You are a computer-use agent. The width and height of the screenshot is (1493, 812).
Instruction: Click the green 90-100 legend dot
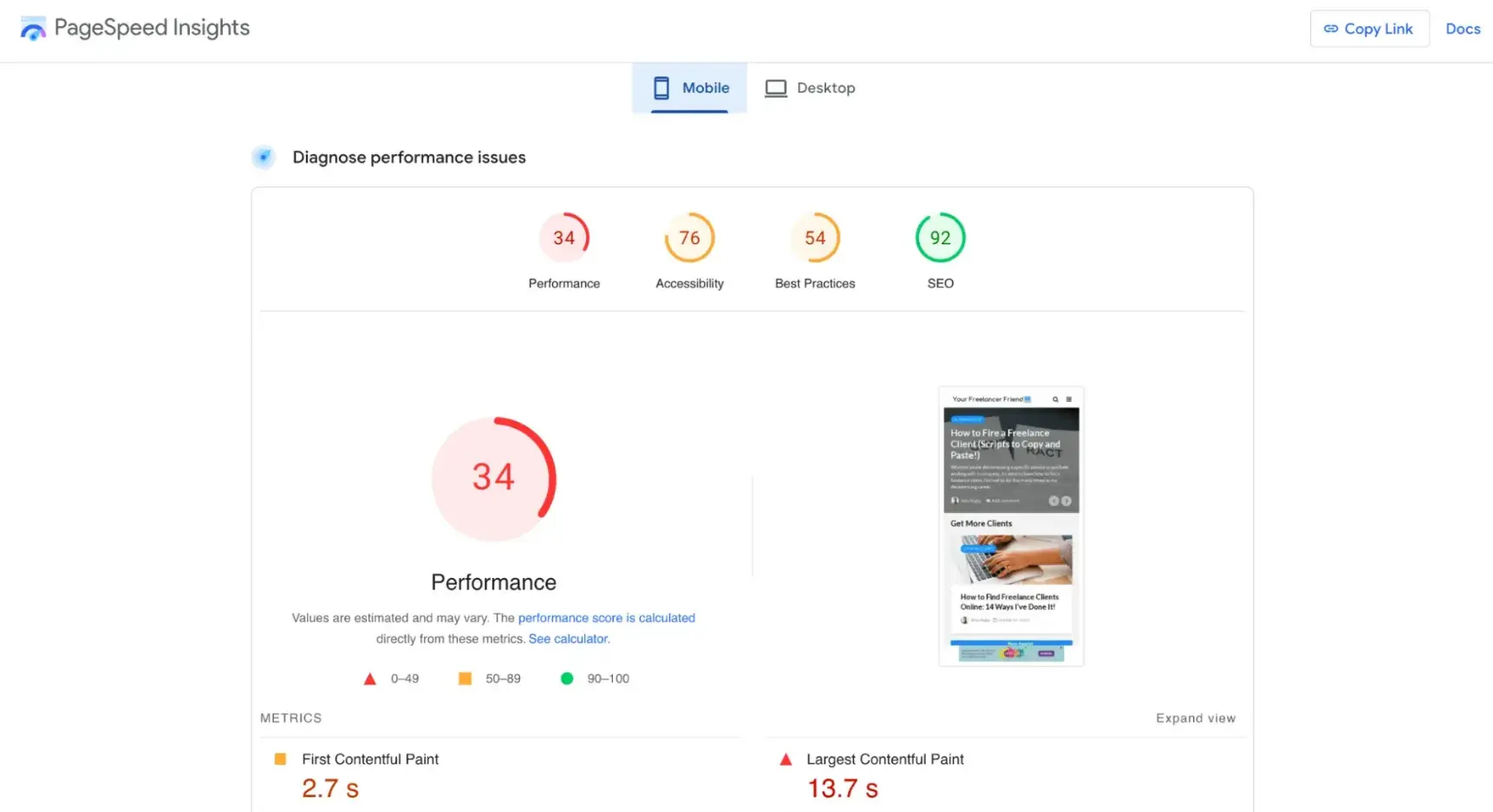click(567, 679)
